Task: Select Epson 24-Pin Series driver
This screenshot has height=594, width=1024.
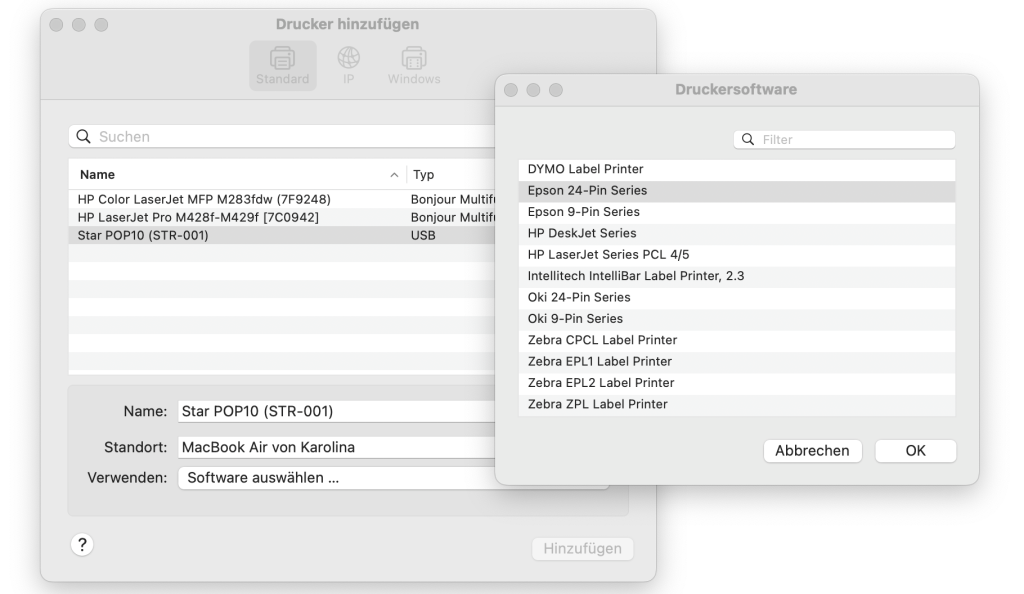Action: click(x=737, y=191)
